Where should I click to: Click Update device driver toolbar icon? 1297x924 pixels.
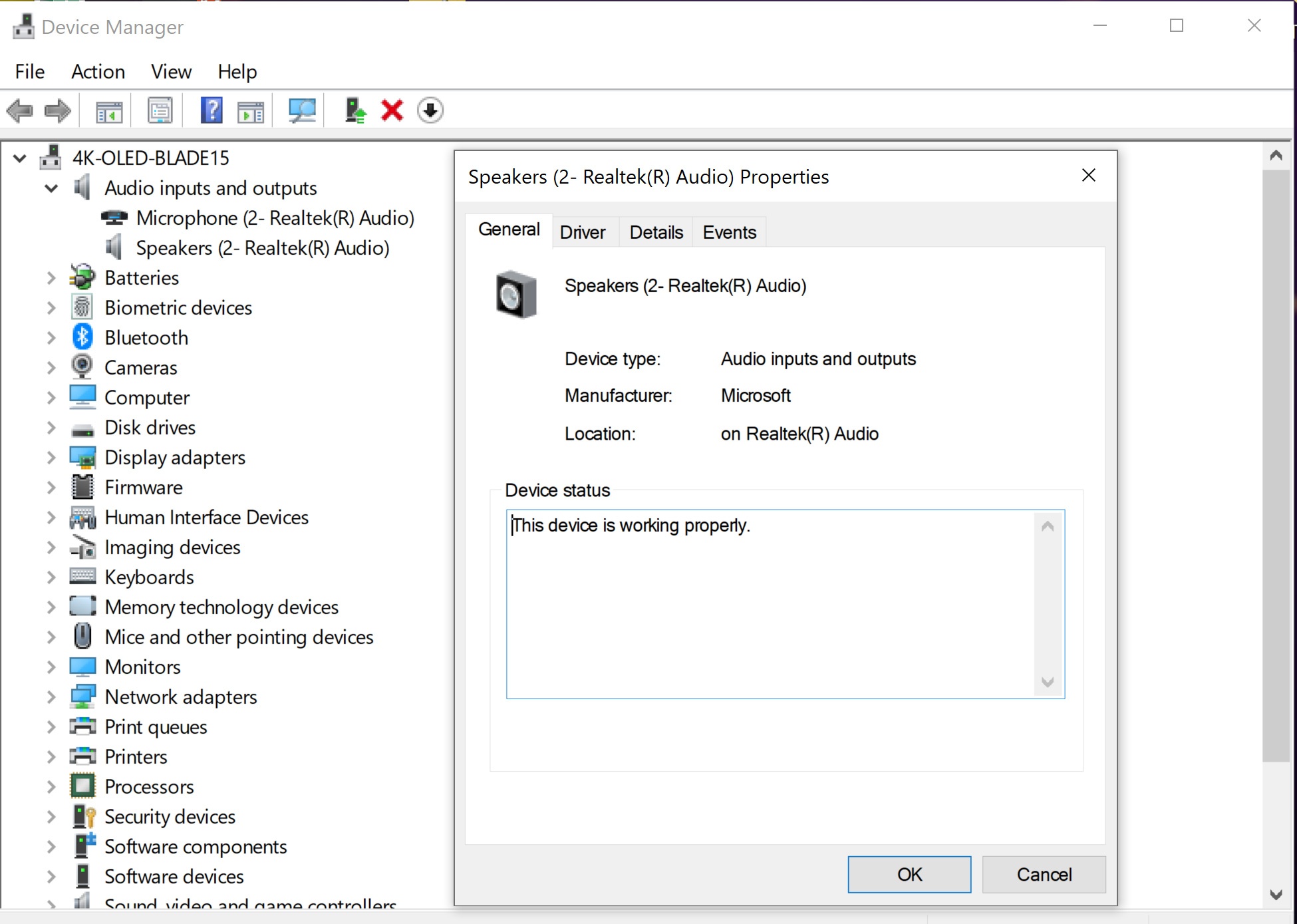pyautogui.click(x=355, y=110)
